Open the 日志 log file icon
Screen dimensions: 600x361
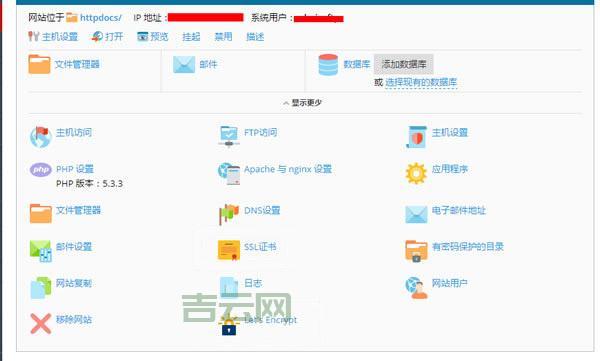[229, 287]
